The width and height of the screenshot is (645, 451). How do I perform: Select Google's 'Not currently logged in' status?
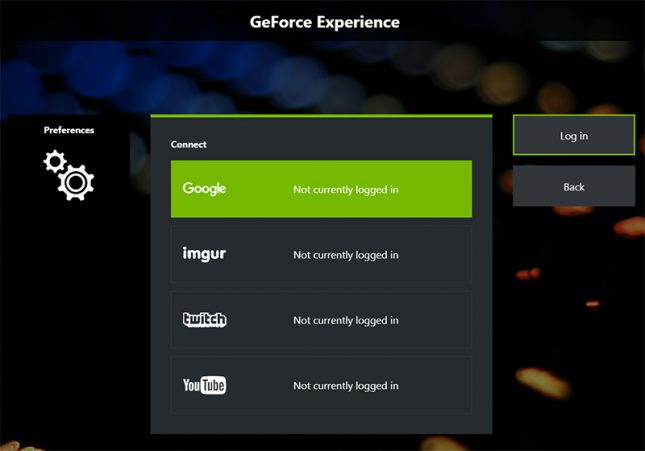point(346,190)
